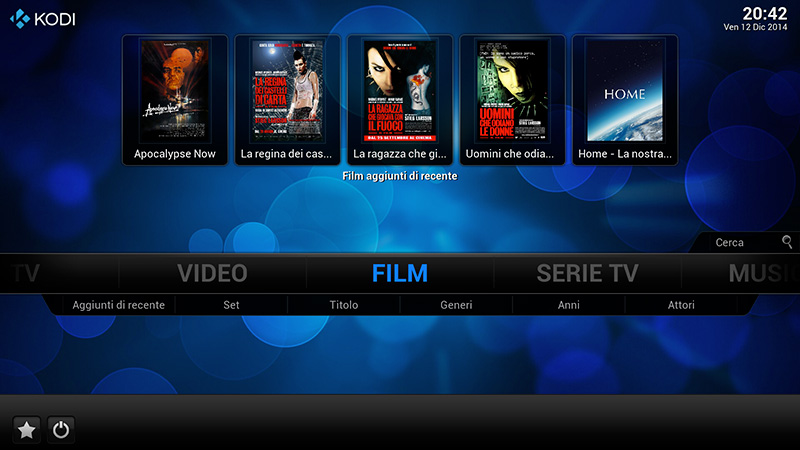Viewport: 800px width, 450px height.
Task: Go to SERIE TV menu section
Action: [x=587, y=273]
